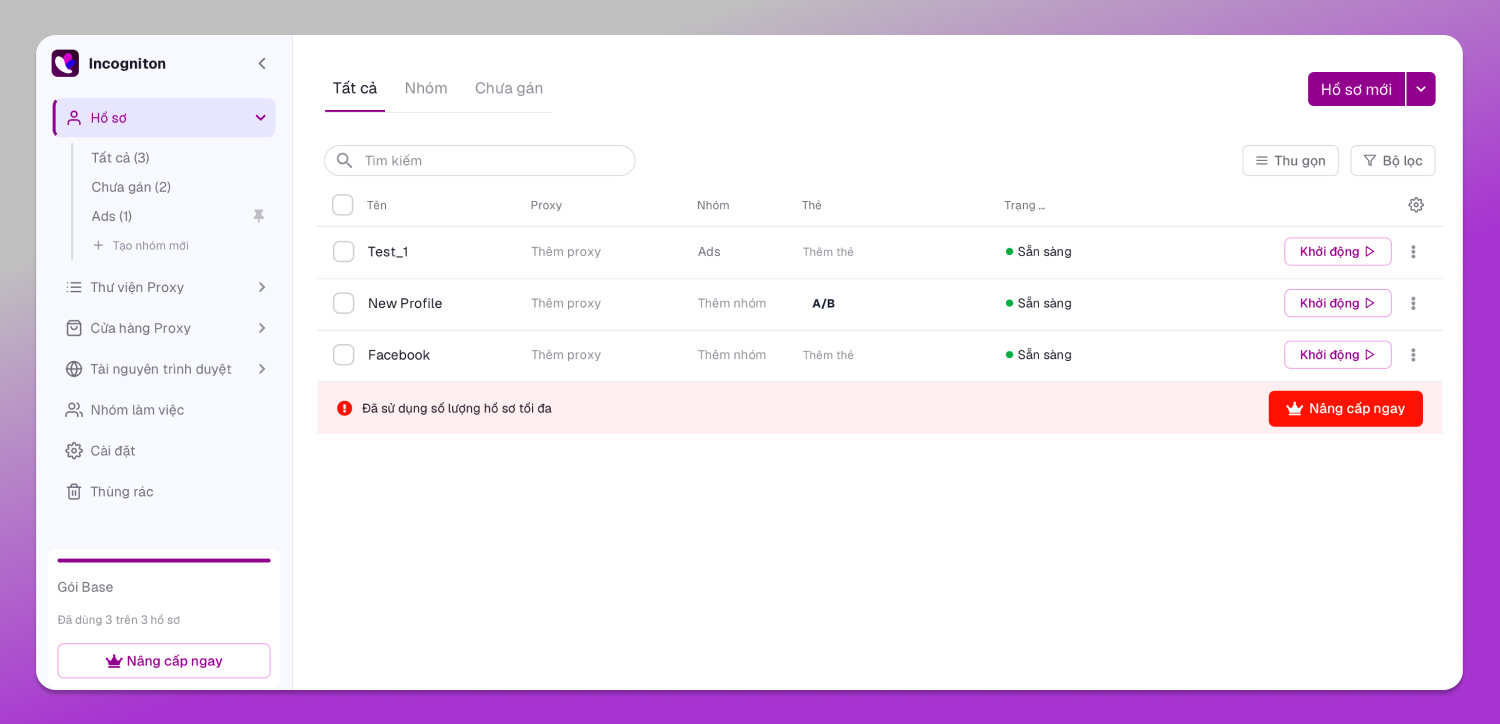Open three-dot menu for Facebook row
Viewport: 1500px width, 724px height.
coord(1413,355)
